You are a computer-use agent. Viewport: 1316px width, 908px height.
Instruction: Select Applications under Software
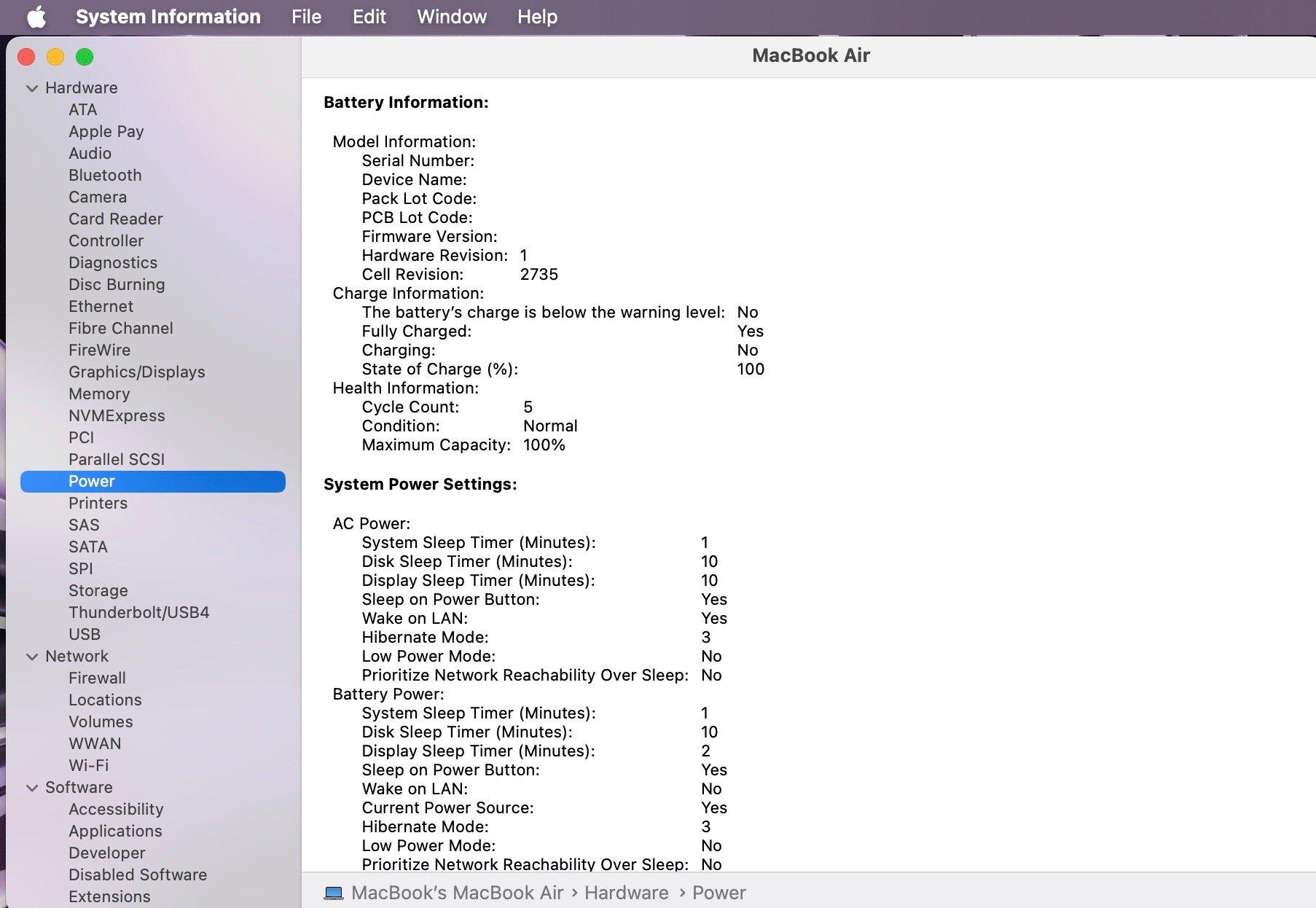115,831
